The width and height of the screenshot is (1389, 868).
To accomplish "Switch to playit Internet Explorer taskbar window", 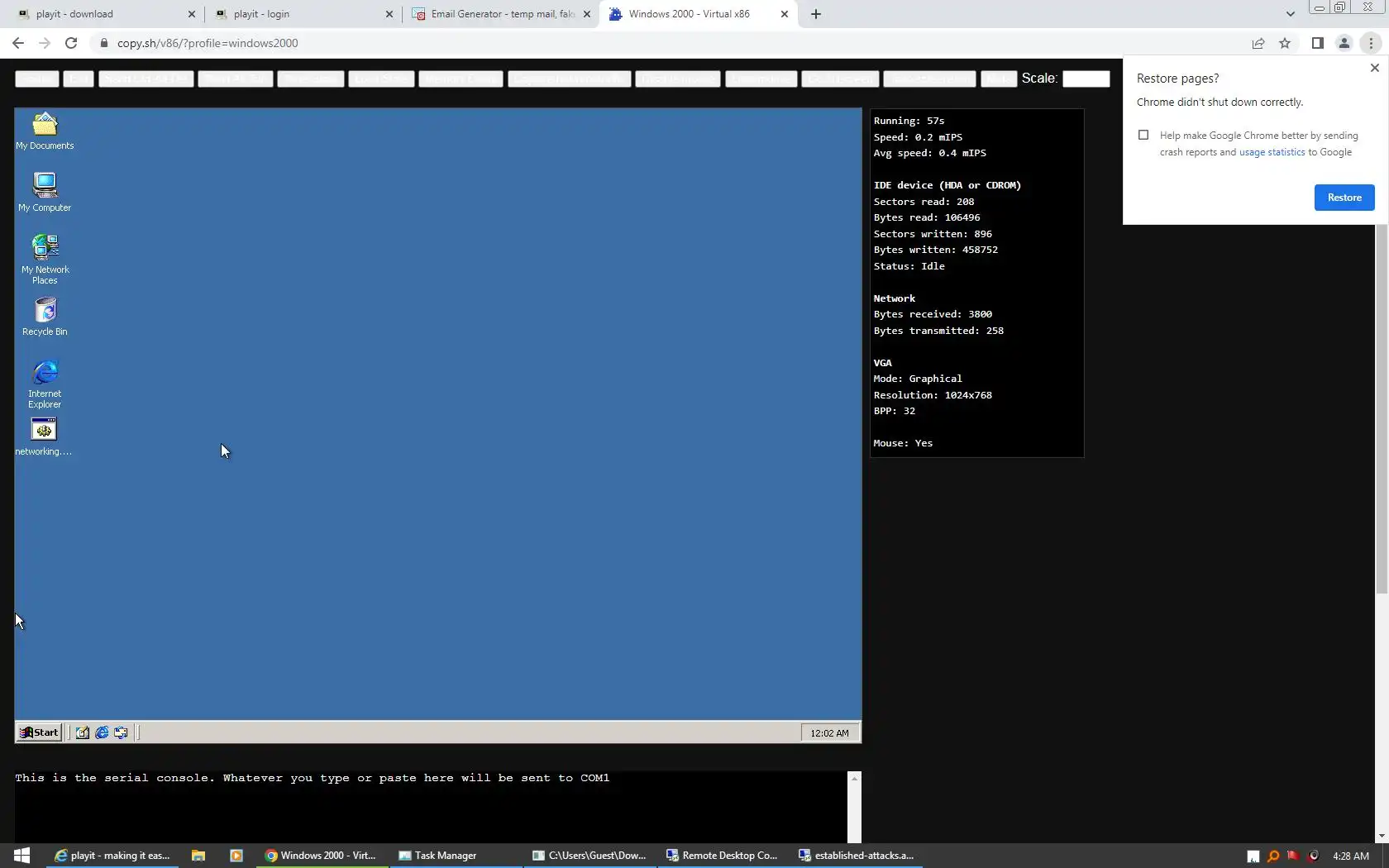I will pos(112,856).
